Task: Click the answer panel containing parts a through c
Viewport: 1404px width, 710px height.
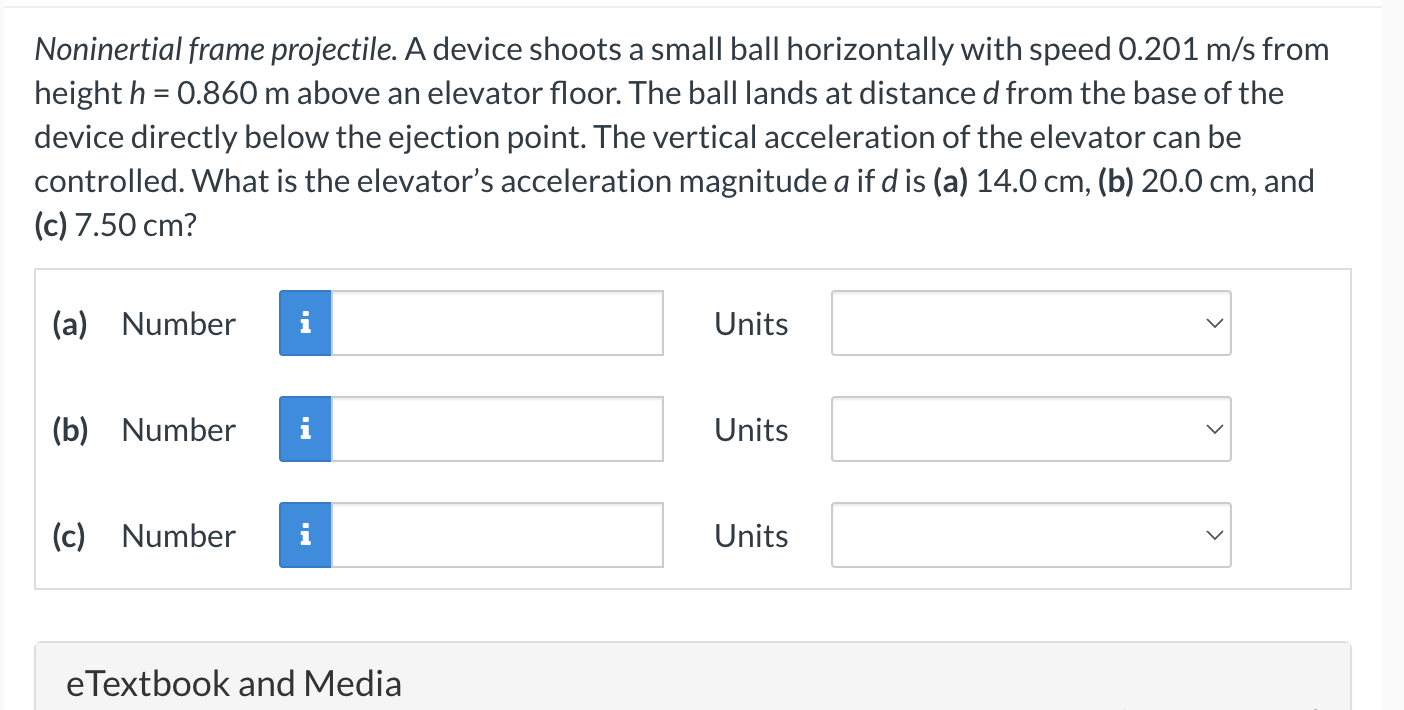Action: tap(692, 428)
